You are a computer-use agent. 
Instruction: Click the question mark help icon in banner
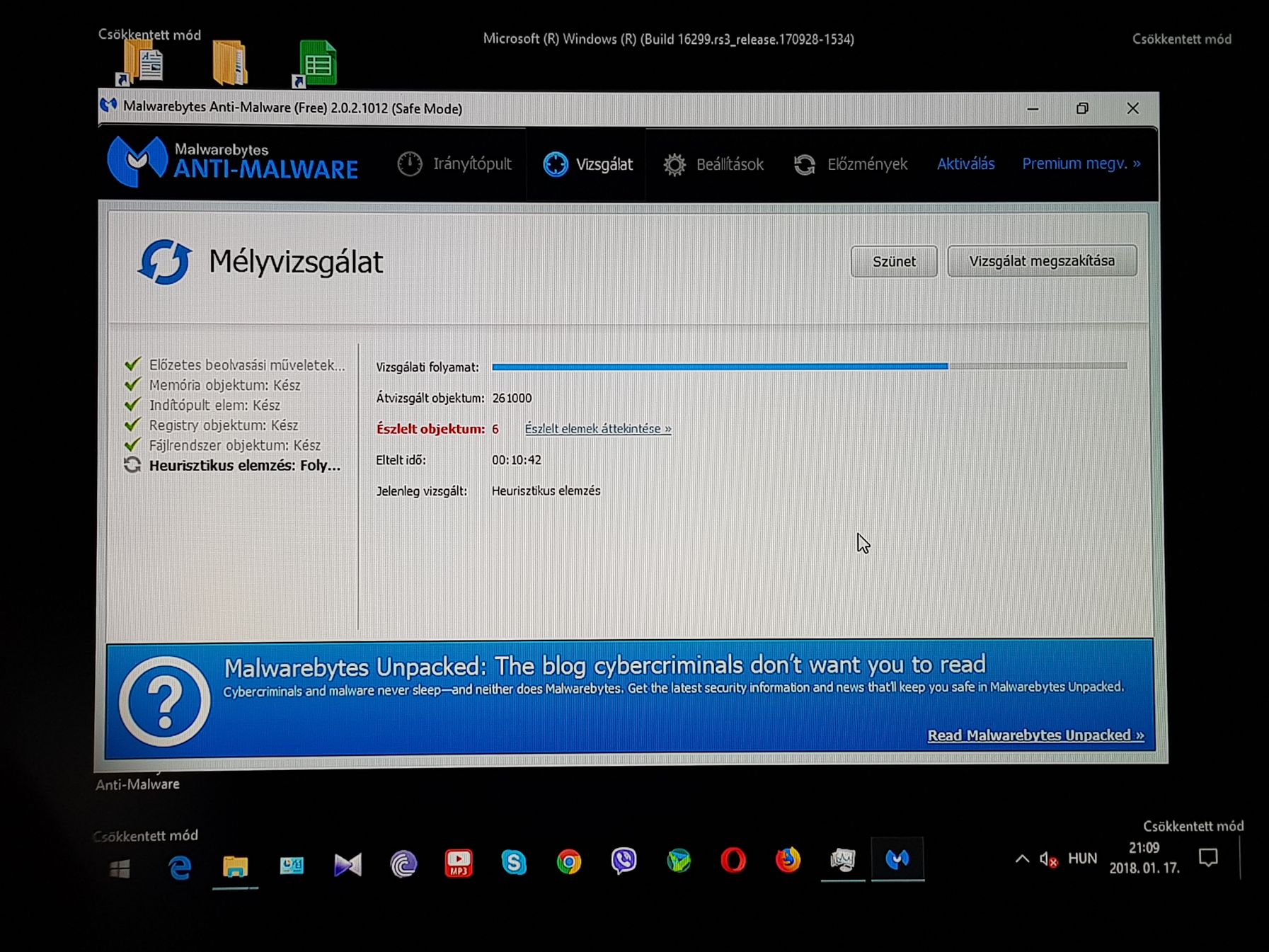164,701
